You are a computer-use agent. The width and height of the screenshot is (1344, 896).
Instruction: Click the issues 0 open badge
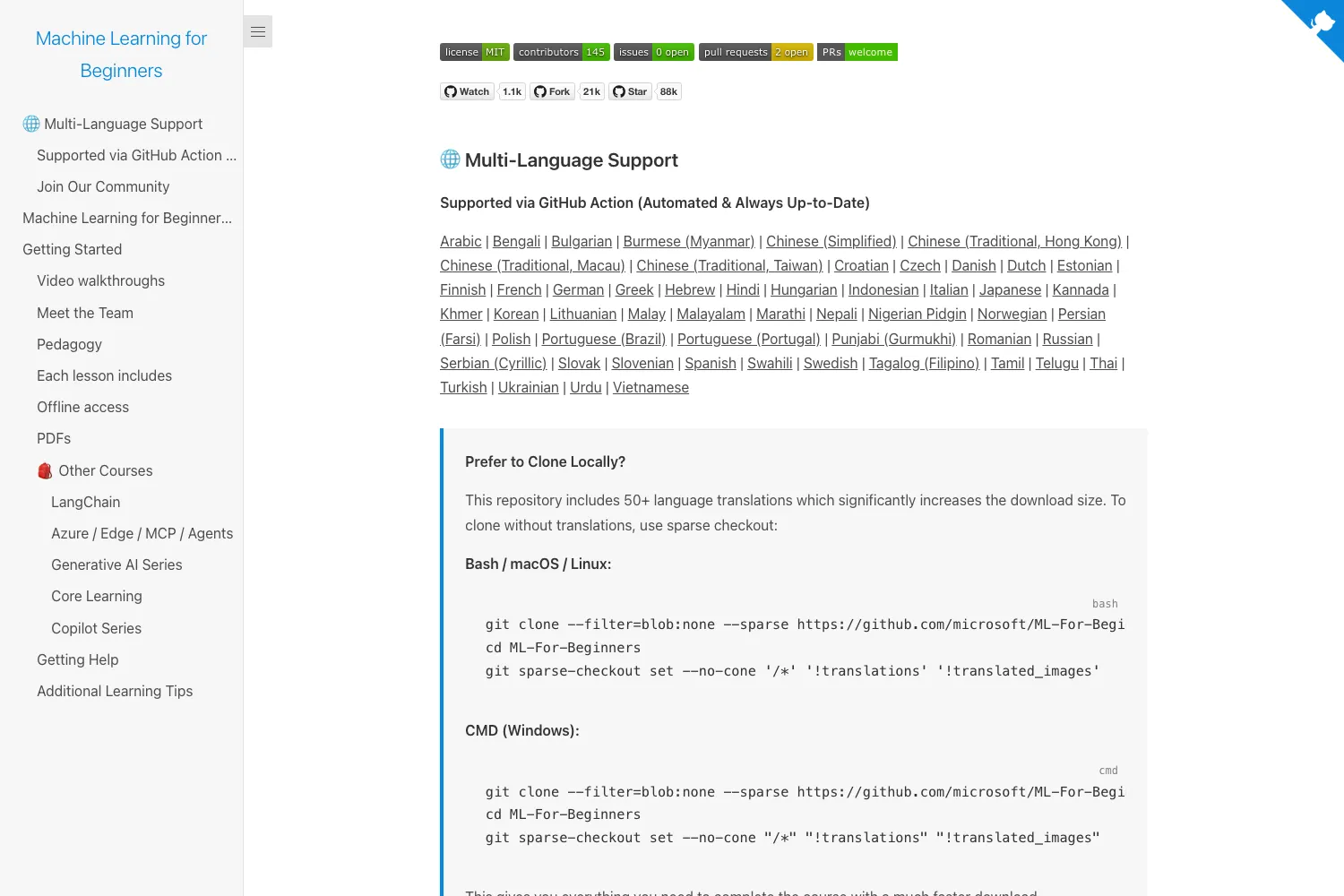[x=654, y=52]
